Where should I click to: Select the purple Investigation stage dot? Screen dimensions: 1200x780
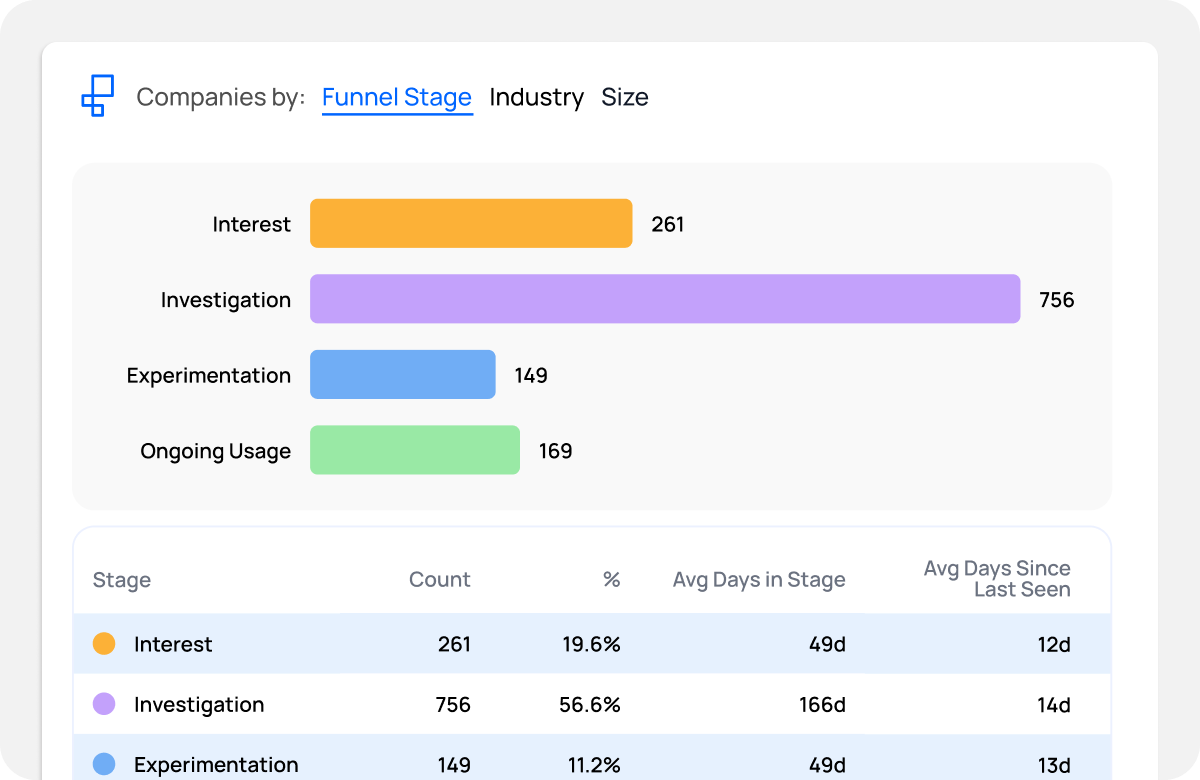click(x=105, y=704)
